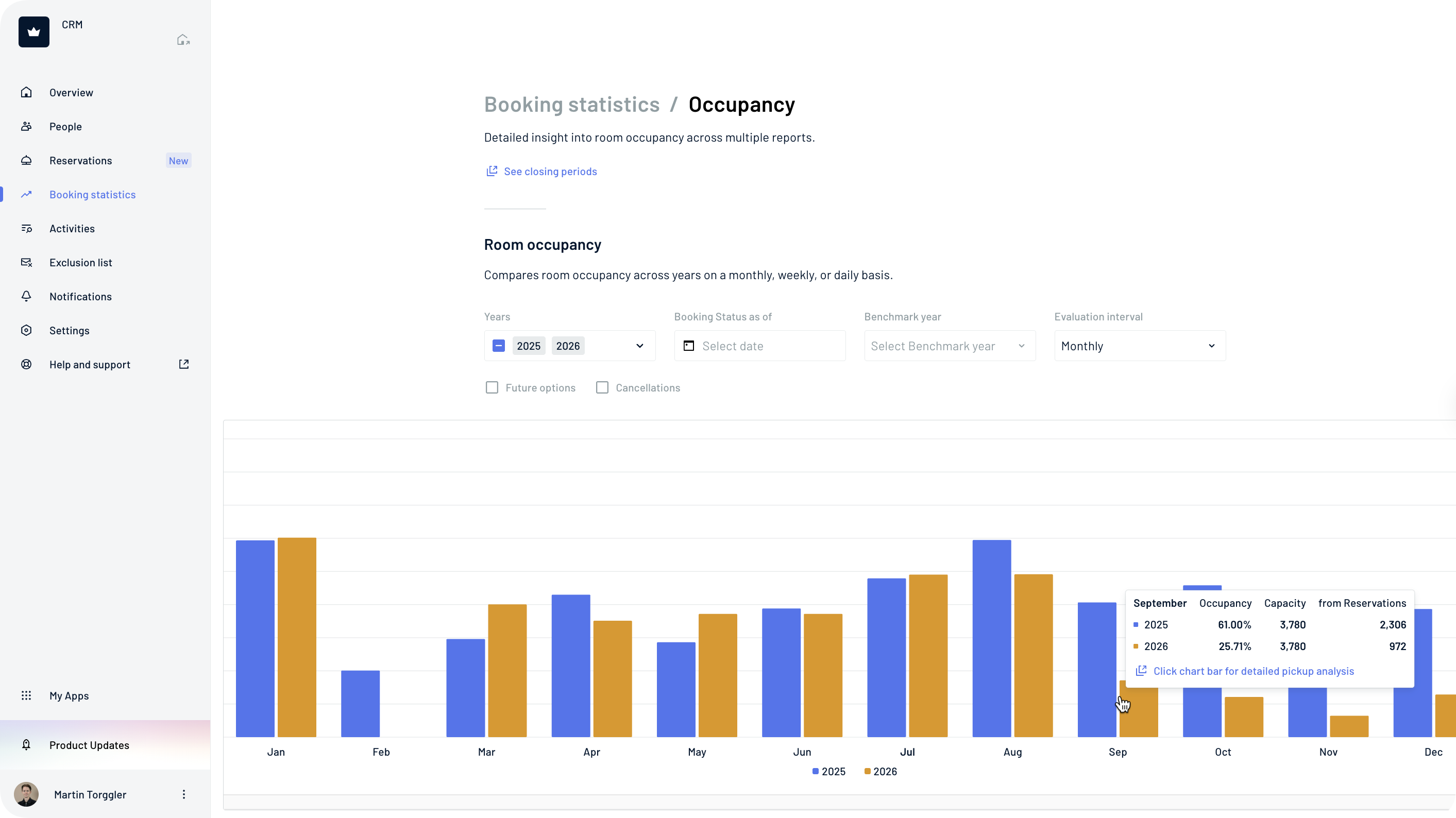Click the Settings gear icon

[x=26, y=330]
